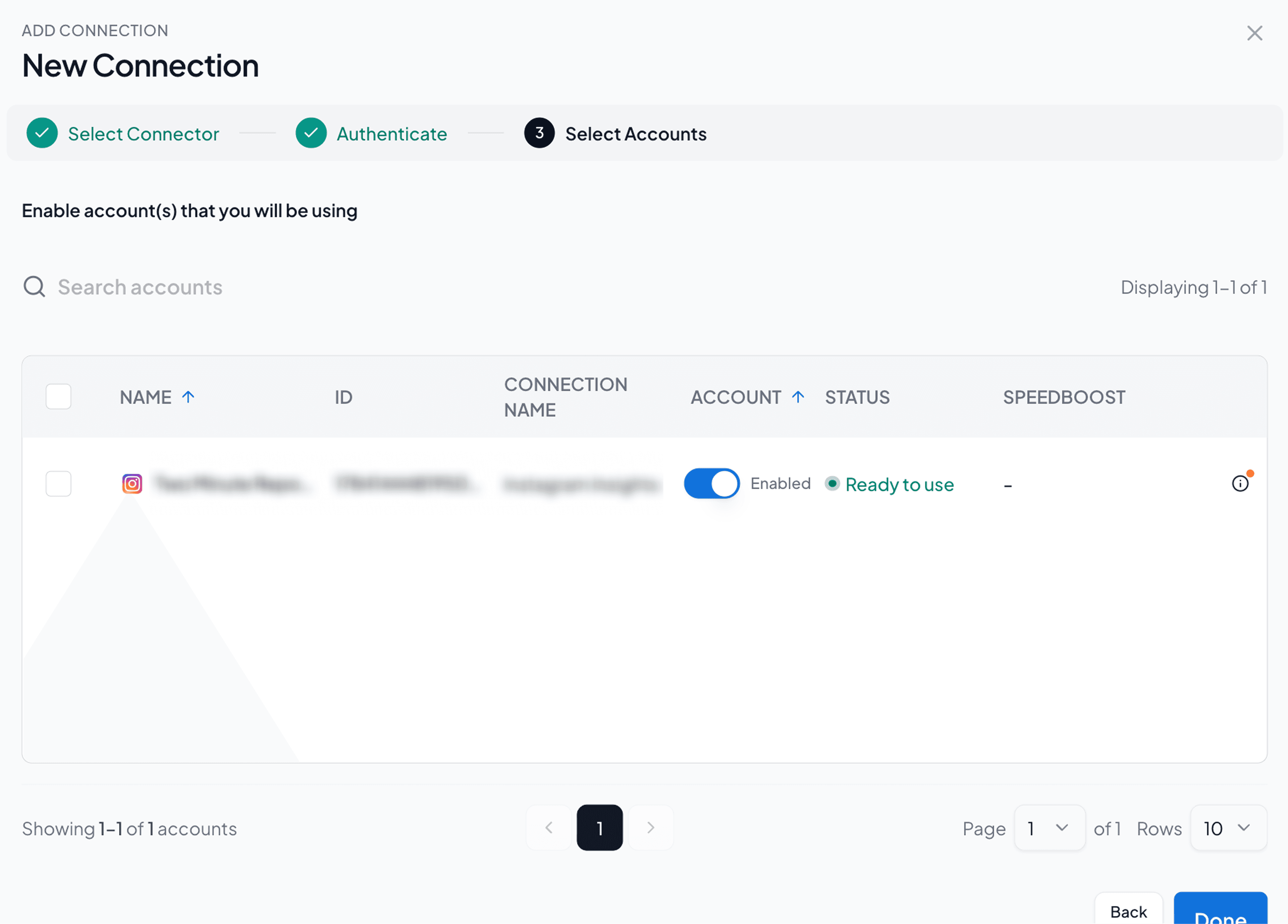Click CONNECTION NAME column header
The image size is (1288, 924).
tap(566, 397)
